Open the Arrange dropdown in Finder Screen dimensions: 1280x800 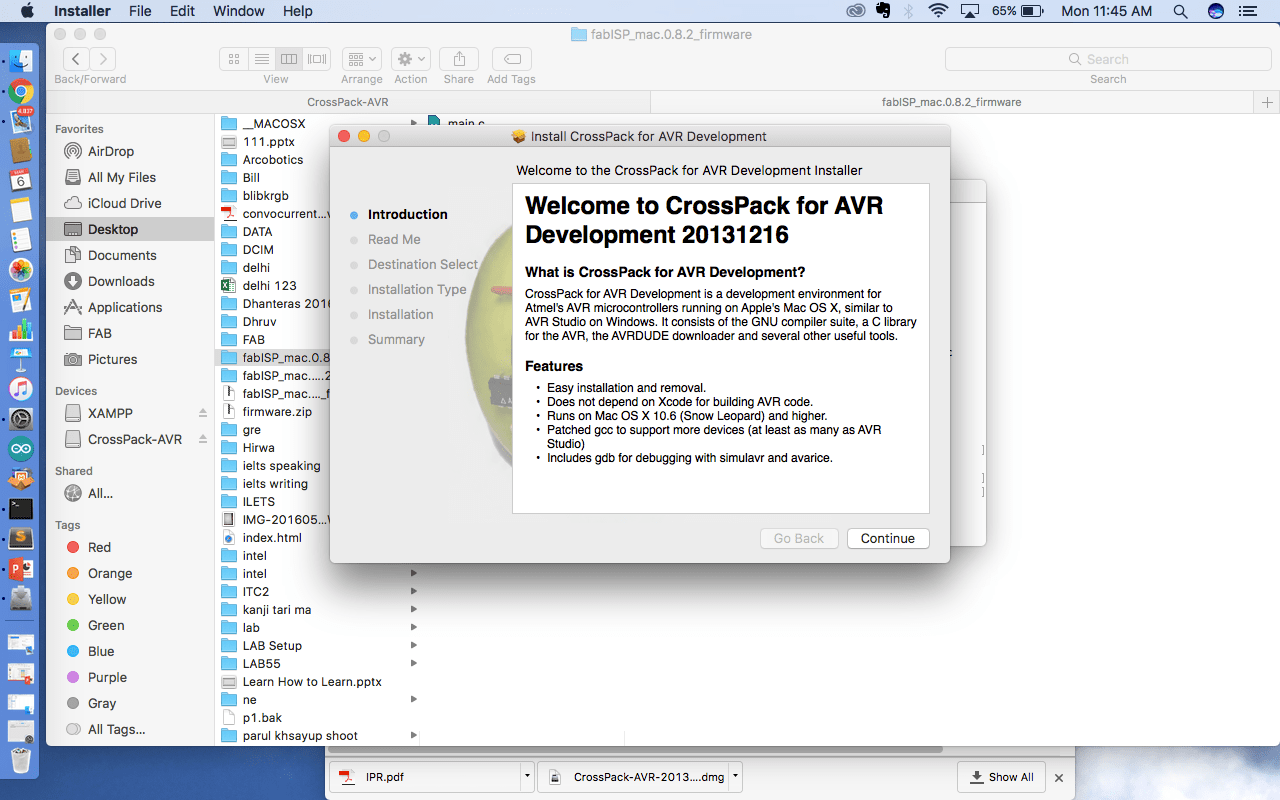(361, 59)
